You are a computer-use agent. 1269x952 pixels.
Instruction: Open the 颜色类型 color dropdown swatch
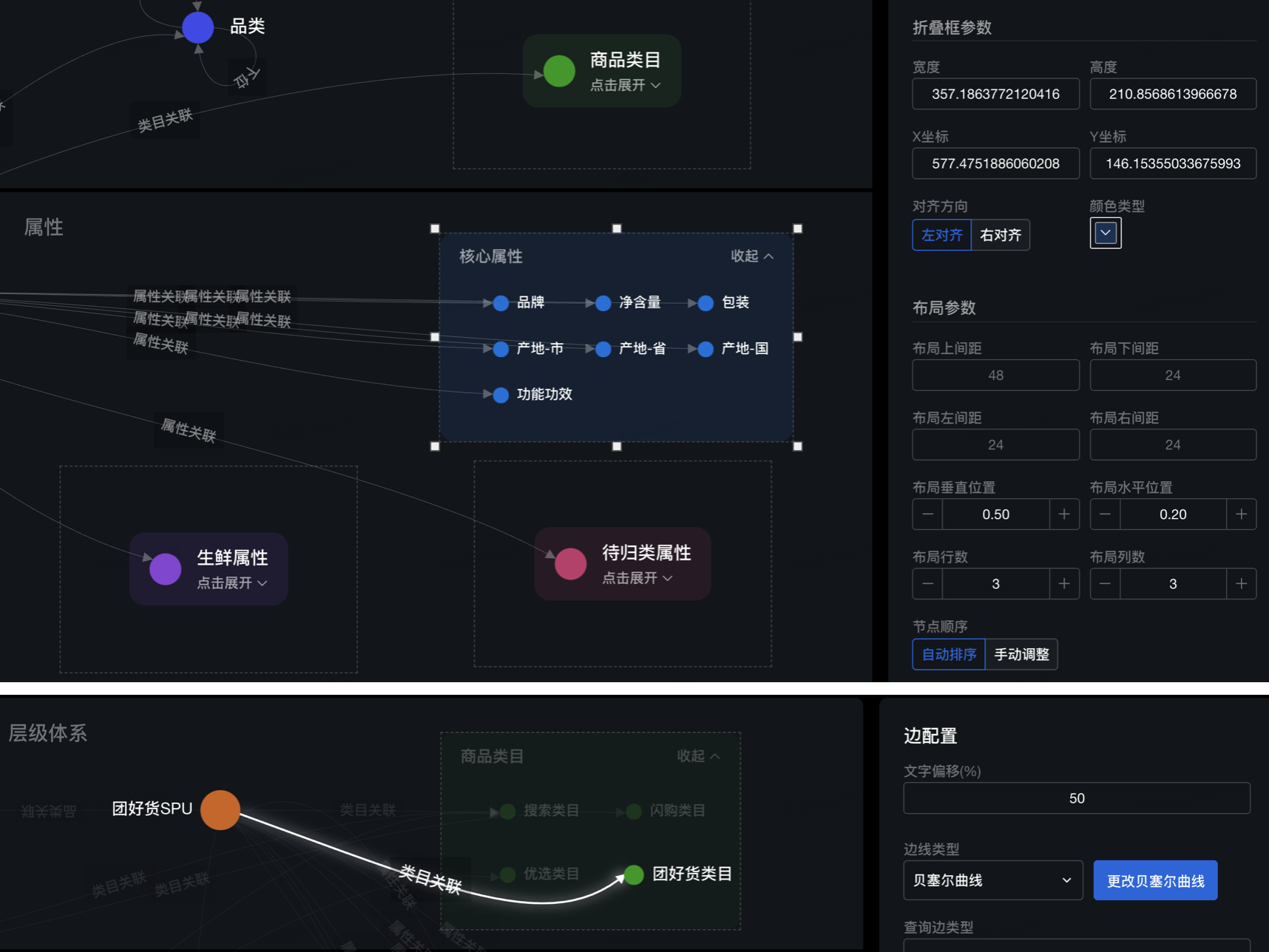coord(1106,233)
